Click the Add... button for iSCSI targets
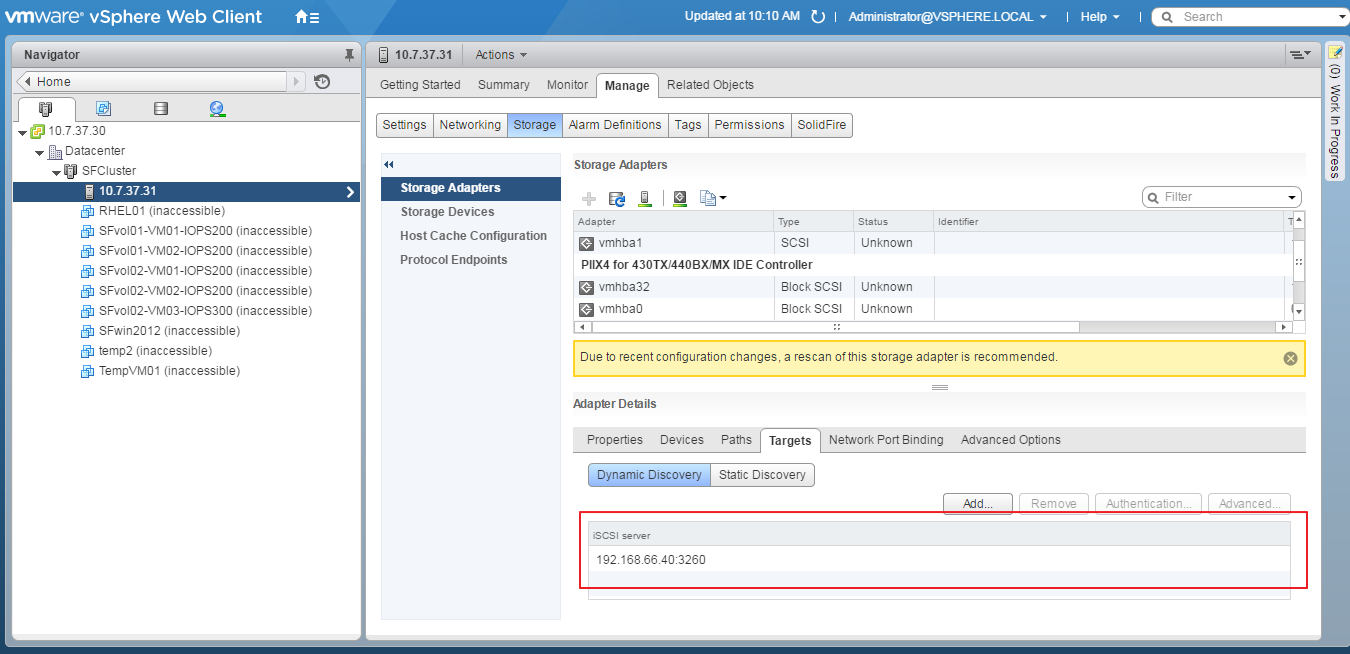The height and width of the screenshot is (654, 1350). click(978, 504)
